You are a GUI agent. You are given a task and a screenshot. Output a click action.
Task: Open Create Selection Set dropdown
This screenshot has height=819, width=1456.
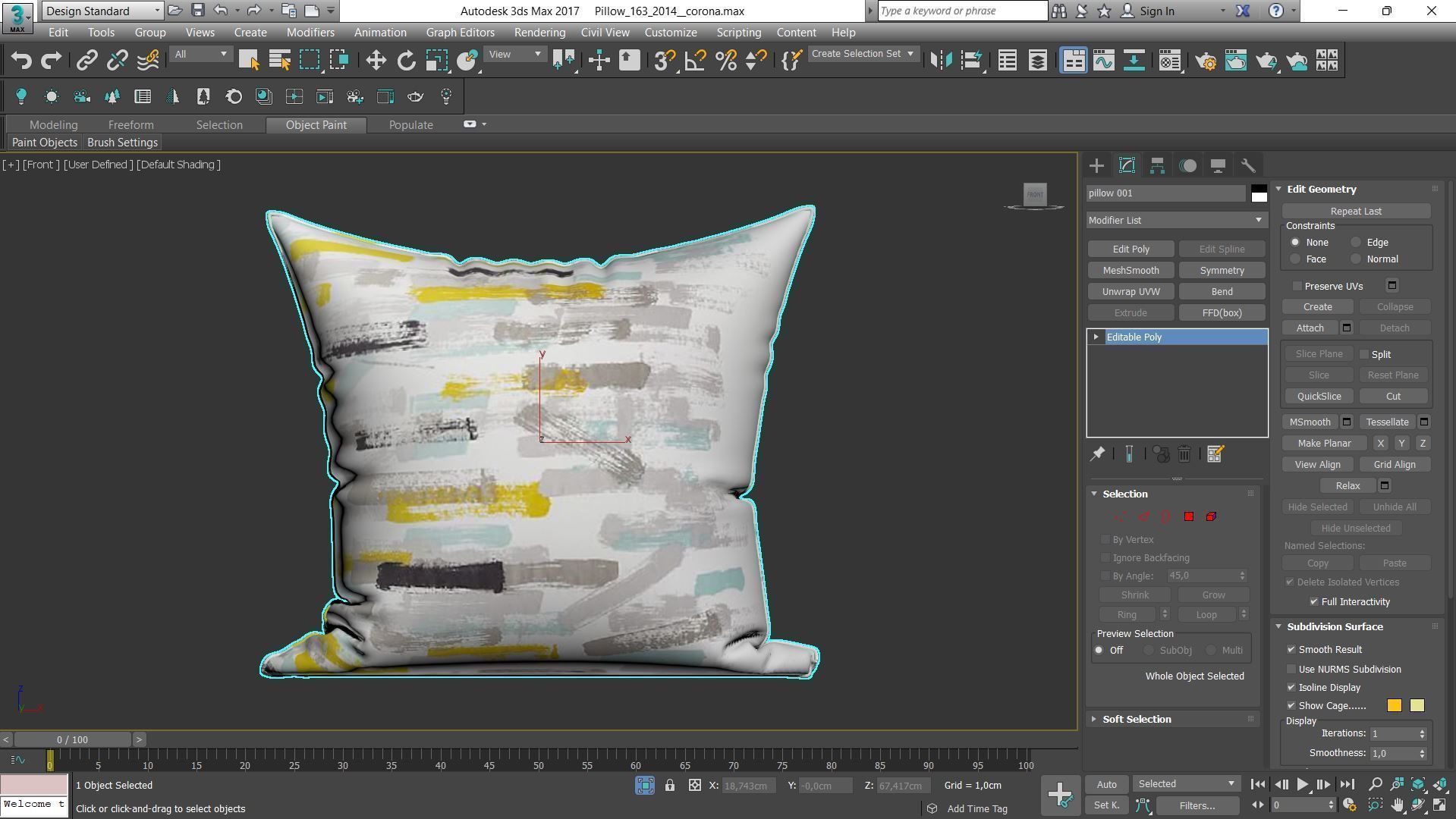[863, 54]
